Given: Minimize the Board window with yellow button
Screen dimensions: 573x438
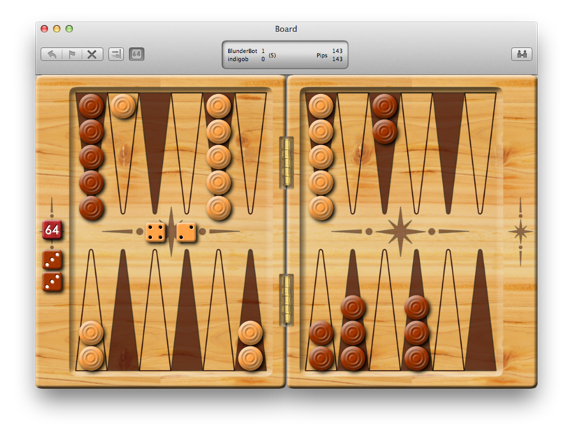Looking at the screenshot, I should coord(57,29).
